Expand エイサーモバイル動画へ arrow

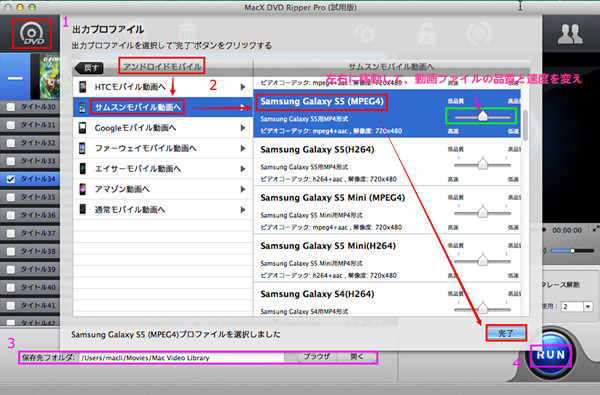coord(243,168)
